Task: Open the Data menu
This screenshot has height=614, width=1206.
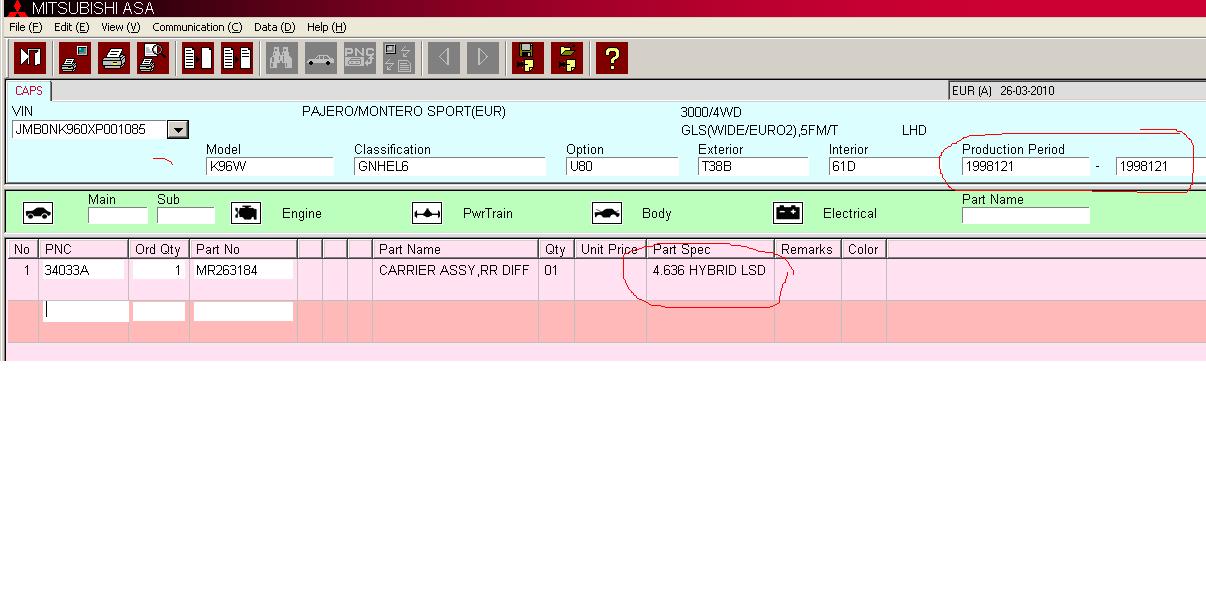Action: tap(274, 27)
